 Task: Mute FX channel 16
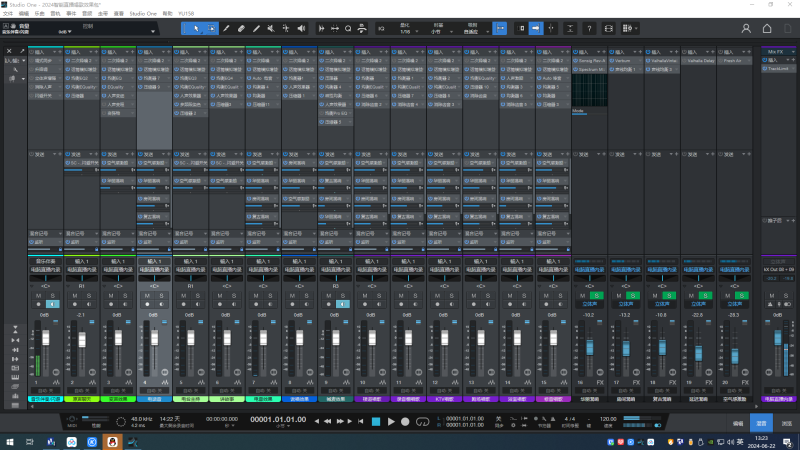pyautogui.click(x=583, y=295)
